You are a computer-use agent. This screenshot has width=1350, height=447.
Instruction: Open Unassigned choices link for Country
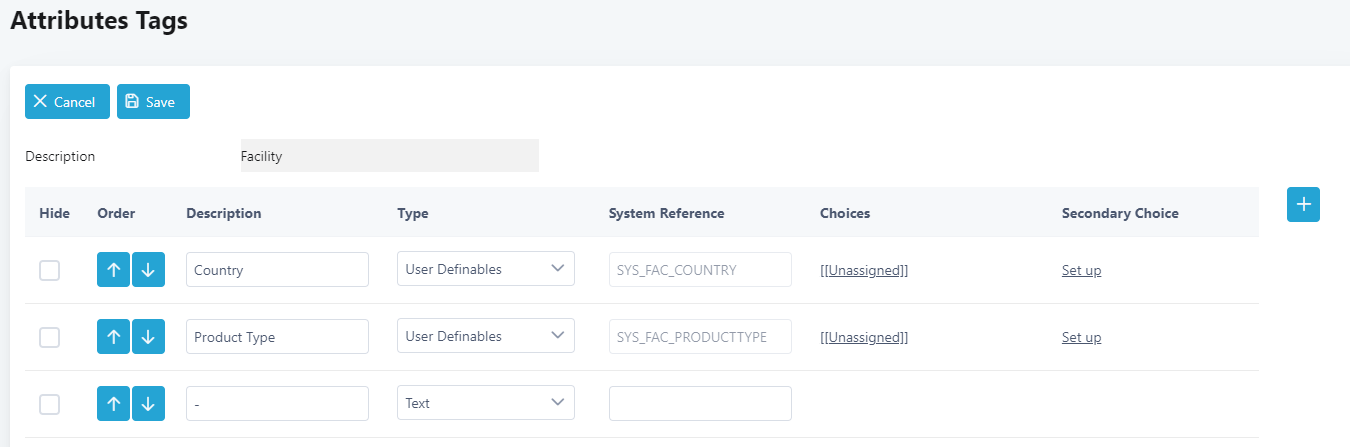coord(864,270)
